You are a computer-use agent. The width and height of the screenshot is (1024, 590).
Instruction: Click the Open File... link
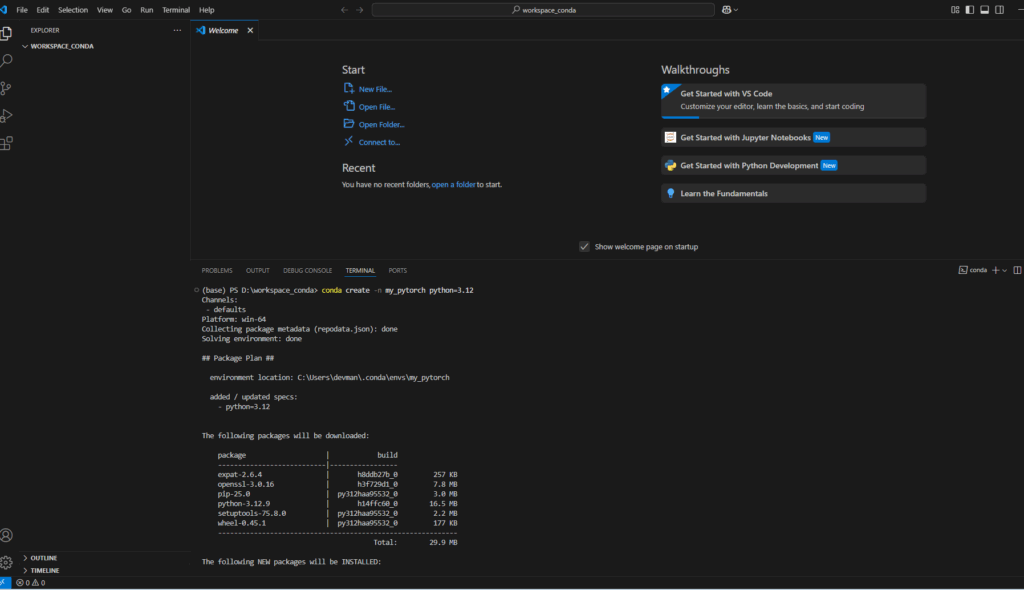377,107
